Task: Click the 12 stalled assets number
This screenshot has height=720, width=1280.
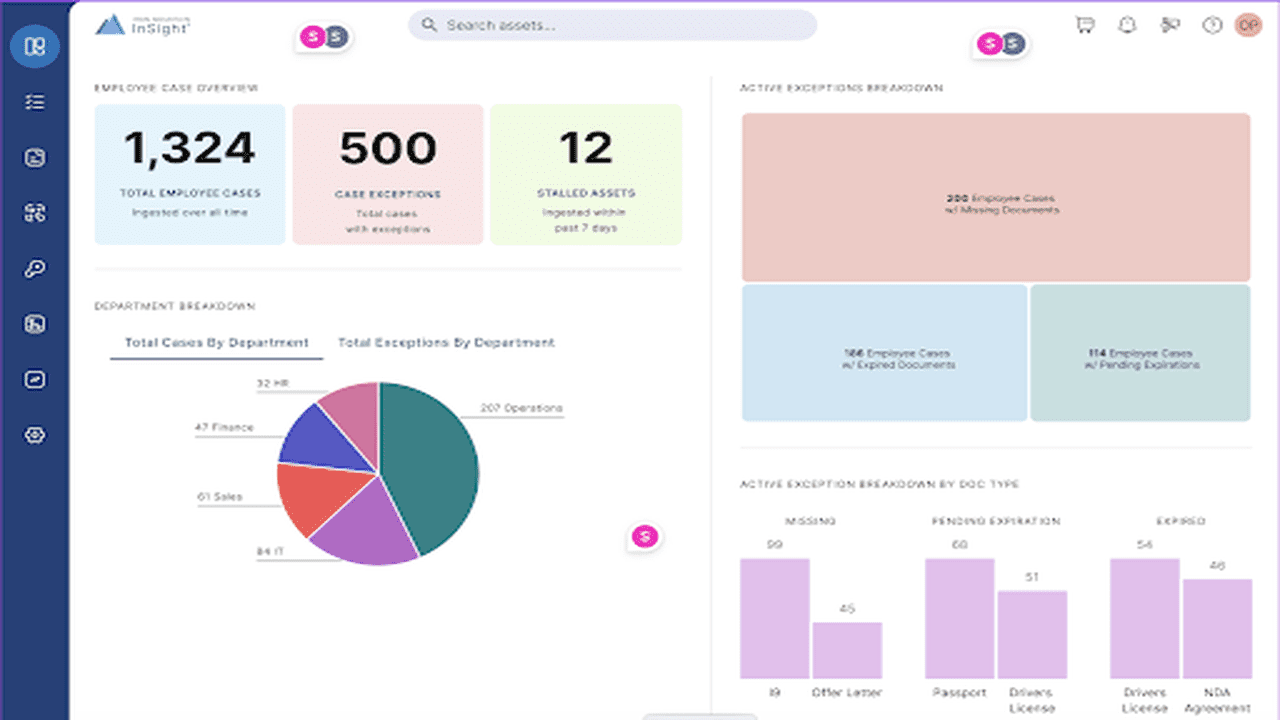Action: click(586, 149)
